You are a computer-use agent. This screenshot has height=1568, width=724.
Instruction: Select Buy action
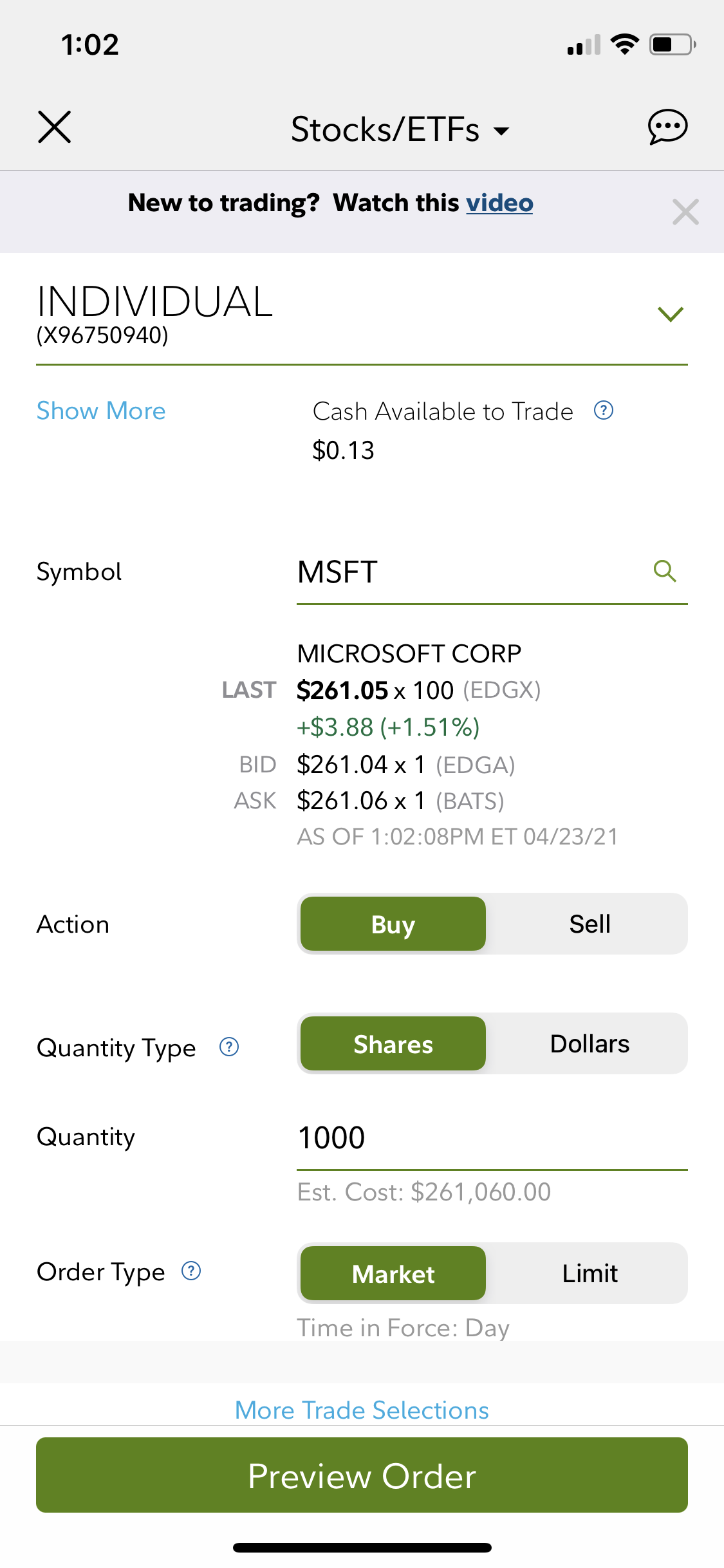[393, 924]
